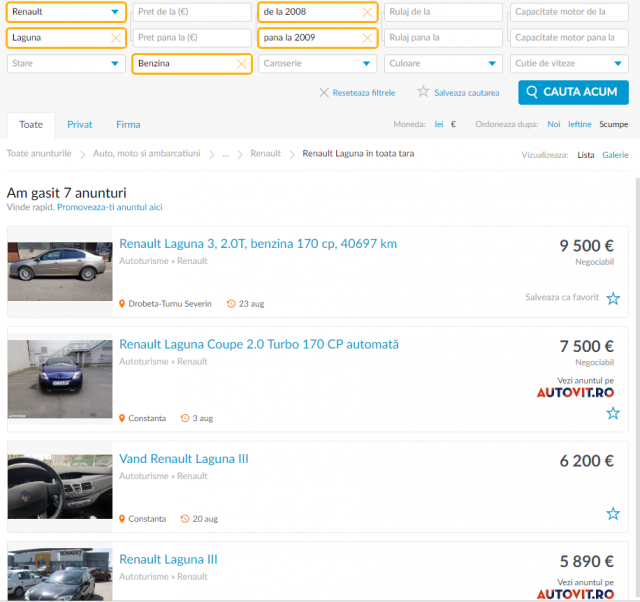This screenshot has width=640, height=602.
Task: Sort results by Ieftine
Action: pos(580,124)
